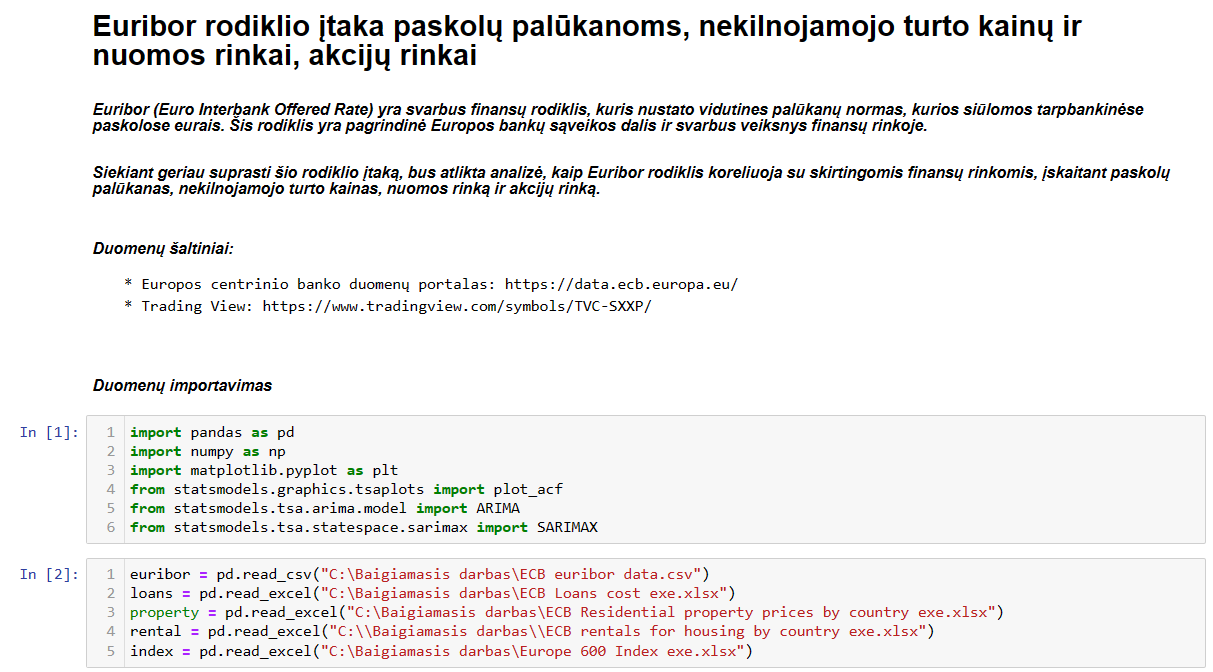Click the euribor = pd.read_csv line
Image resolution: width=1213 pixels, height=672 pixels.
pyautogui.click(x=419, y=574)
